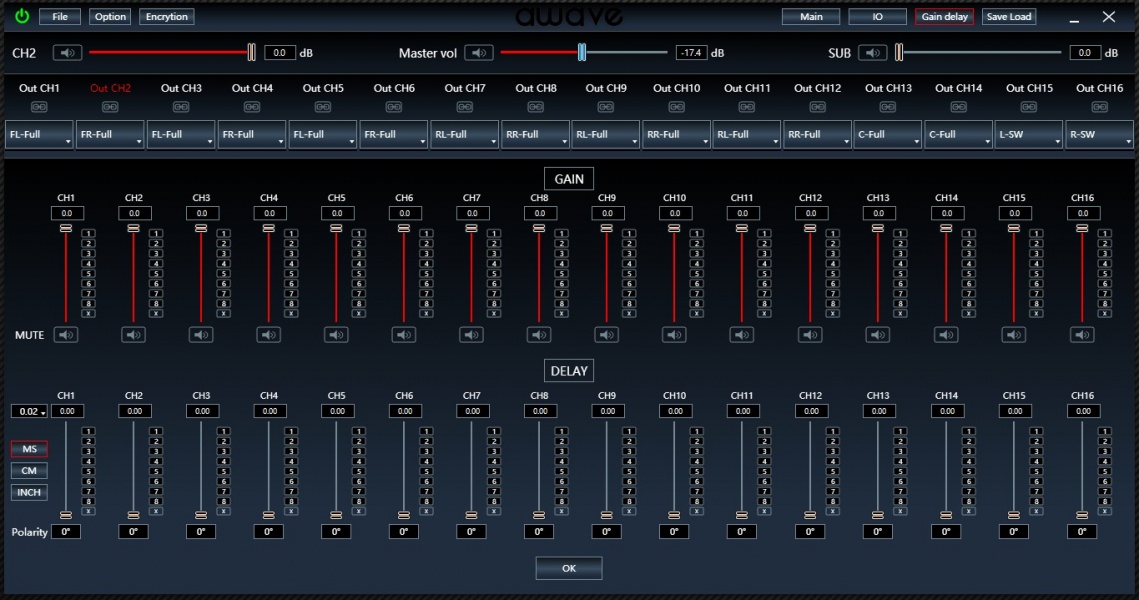Open Out CH7 RL-Full dropdown

point(464,134)
